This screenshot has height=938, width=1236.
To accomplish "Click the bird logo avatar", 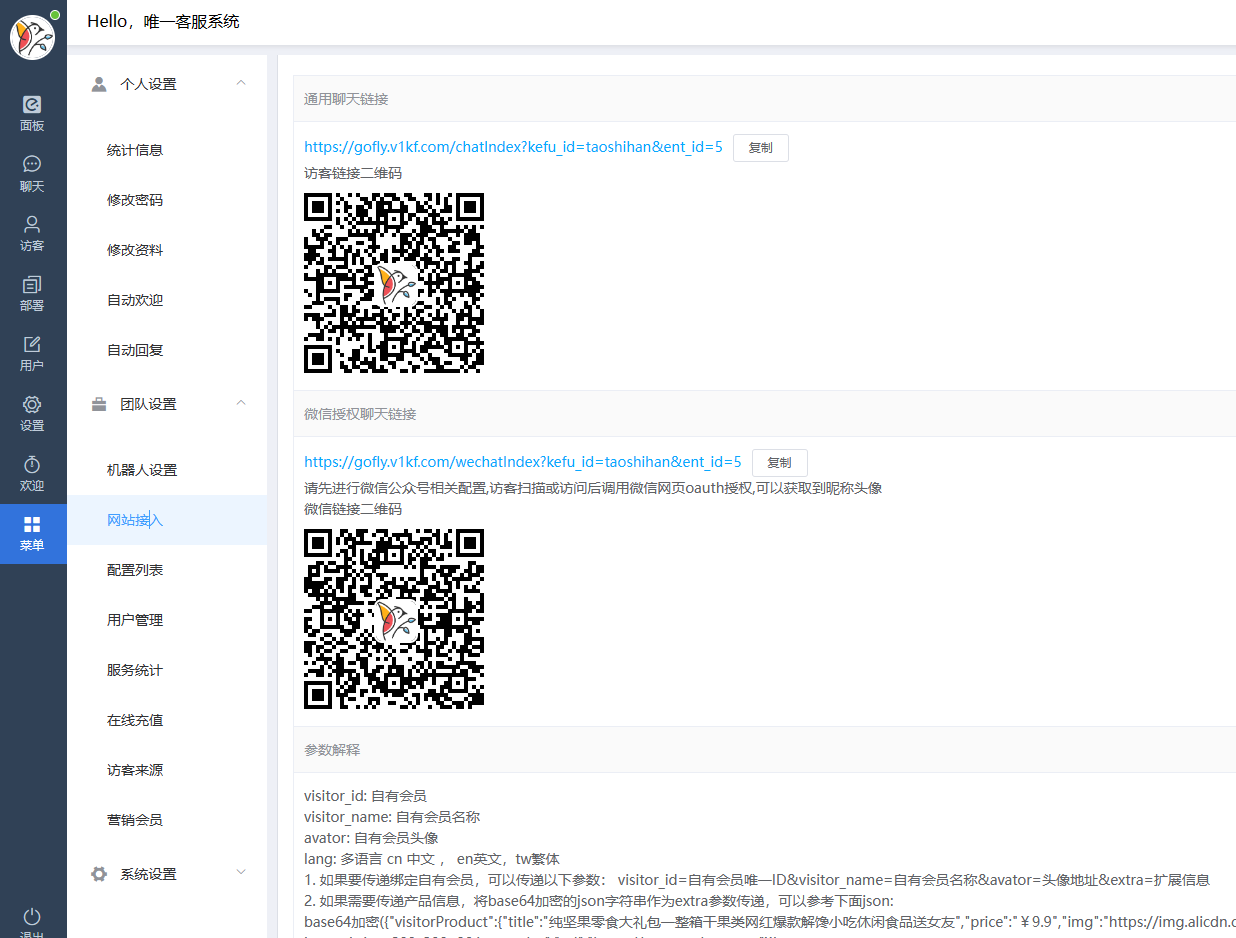I will [32, 38].
